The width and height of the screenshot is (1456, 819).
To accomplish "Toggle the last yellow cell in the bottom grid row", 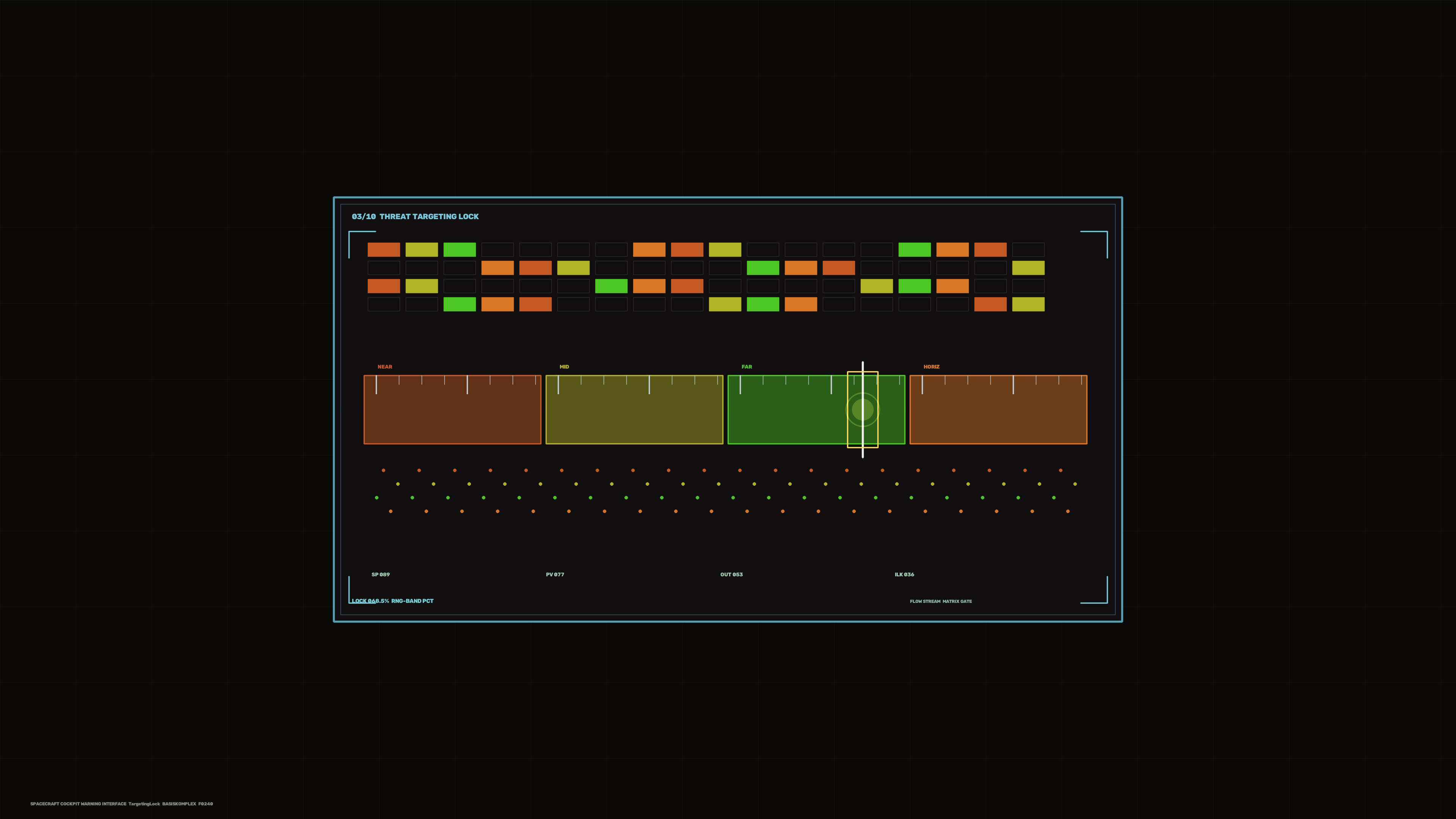I will click(x=1028, y=304).
